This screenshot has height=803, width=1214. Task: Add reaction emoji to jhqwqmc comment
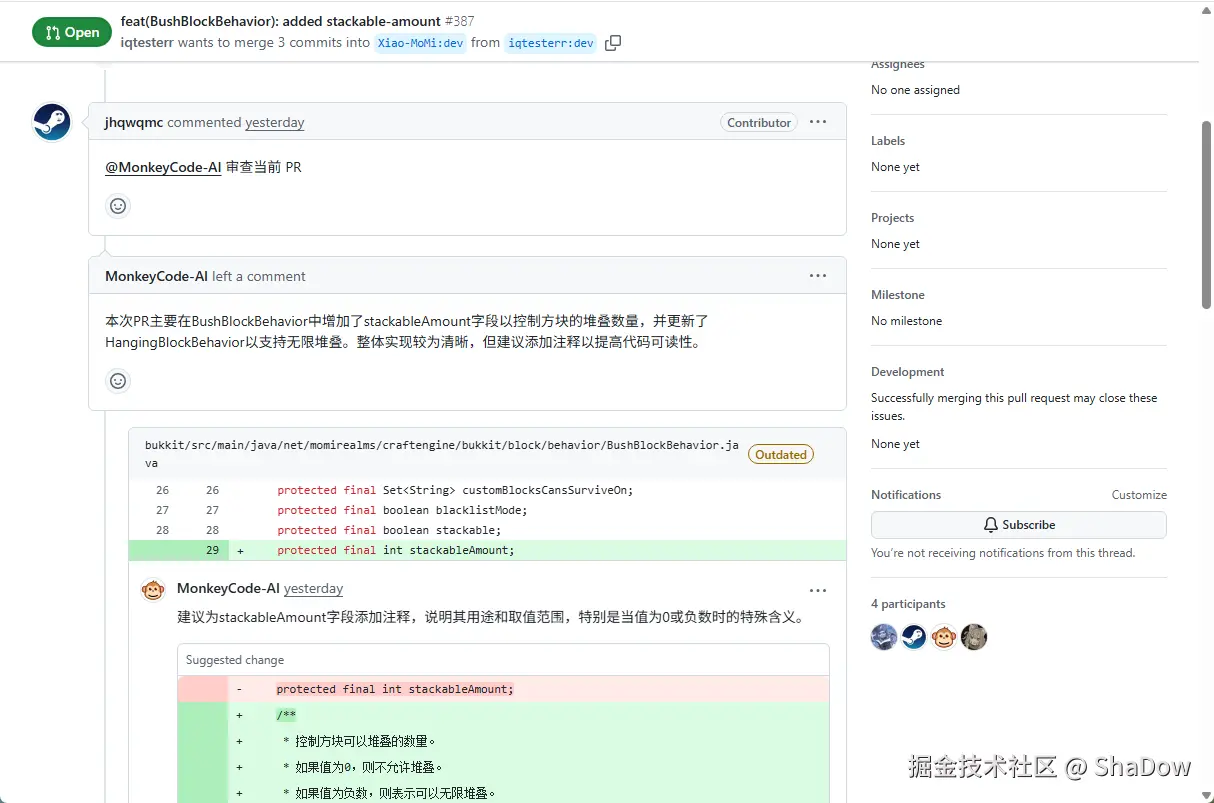pyautogui.click(x=118, y=206)
